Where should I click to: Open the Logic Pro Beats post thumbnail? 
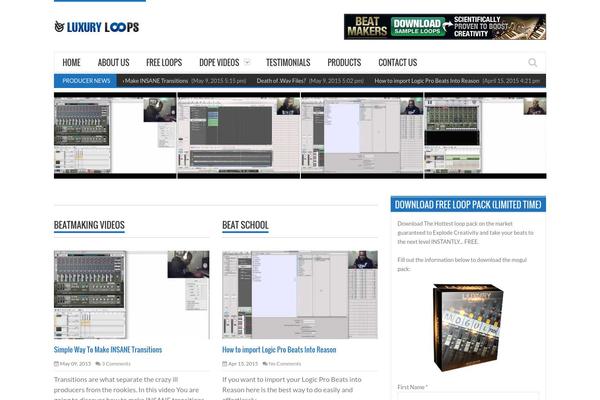[300, 295]
